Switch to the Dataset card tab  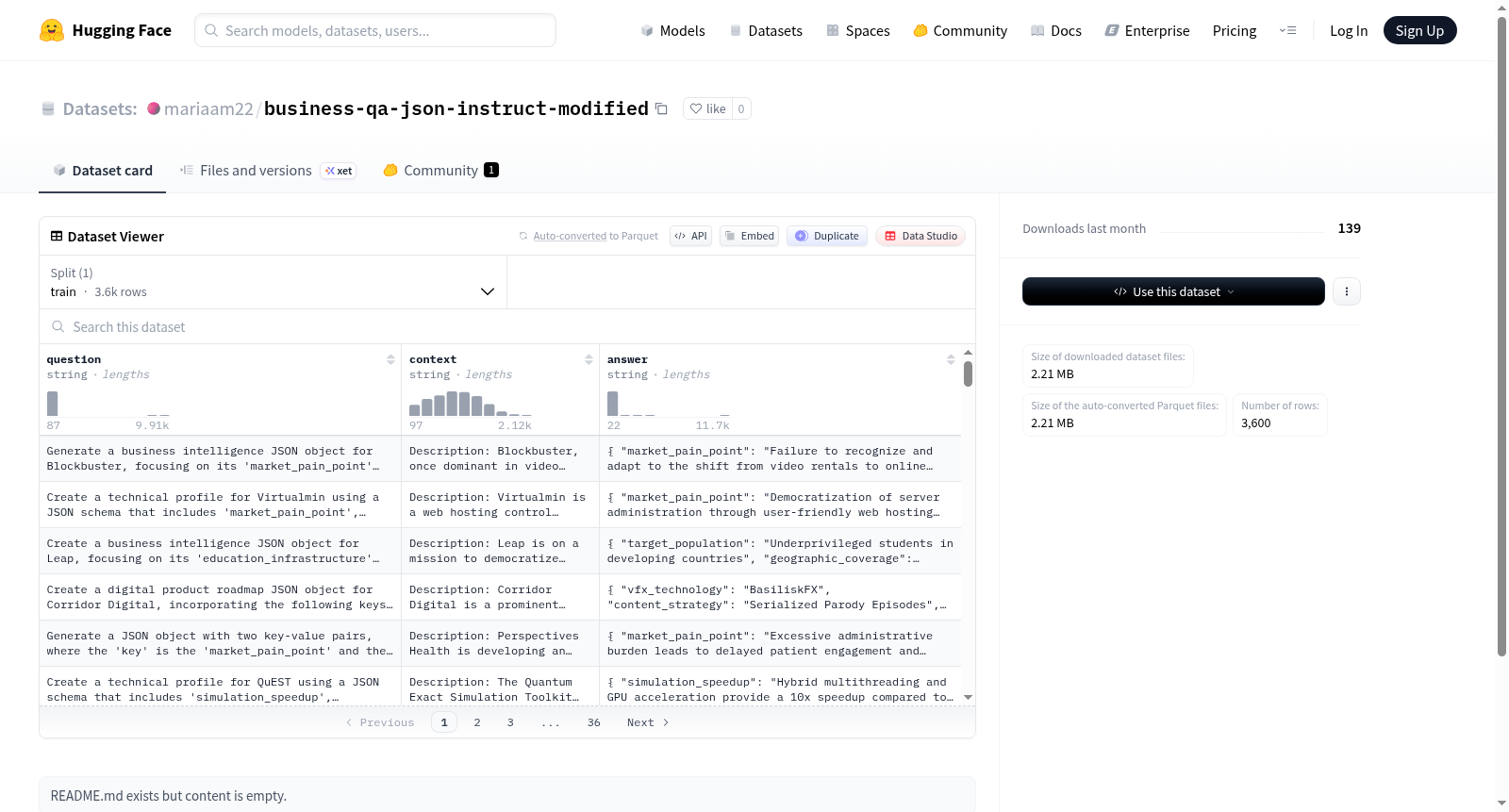click(103, 170)
